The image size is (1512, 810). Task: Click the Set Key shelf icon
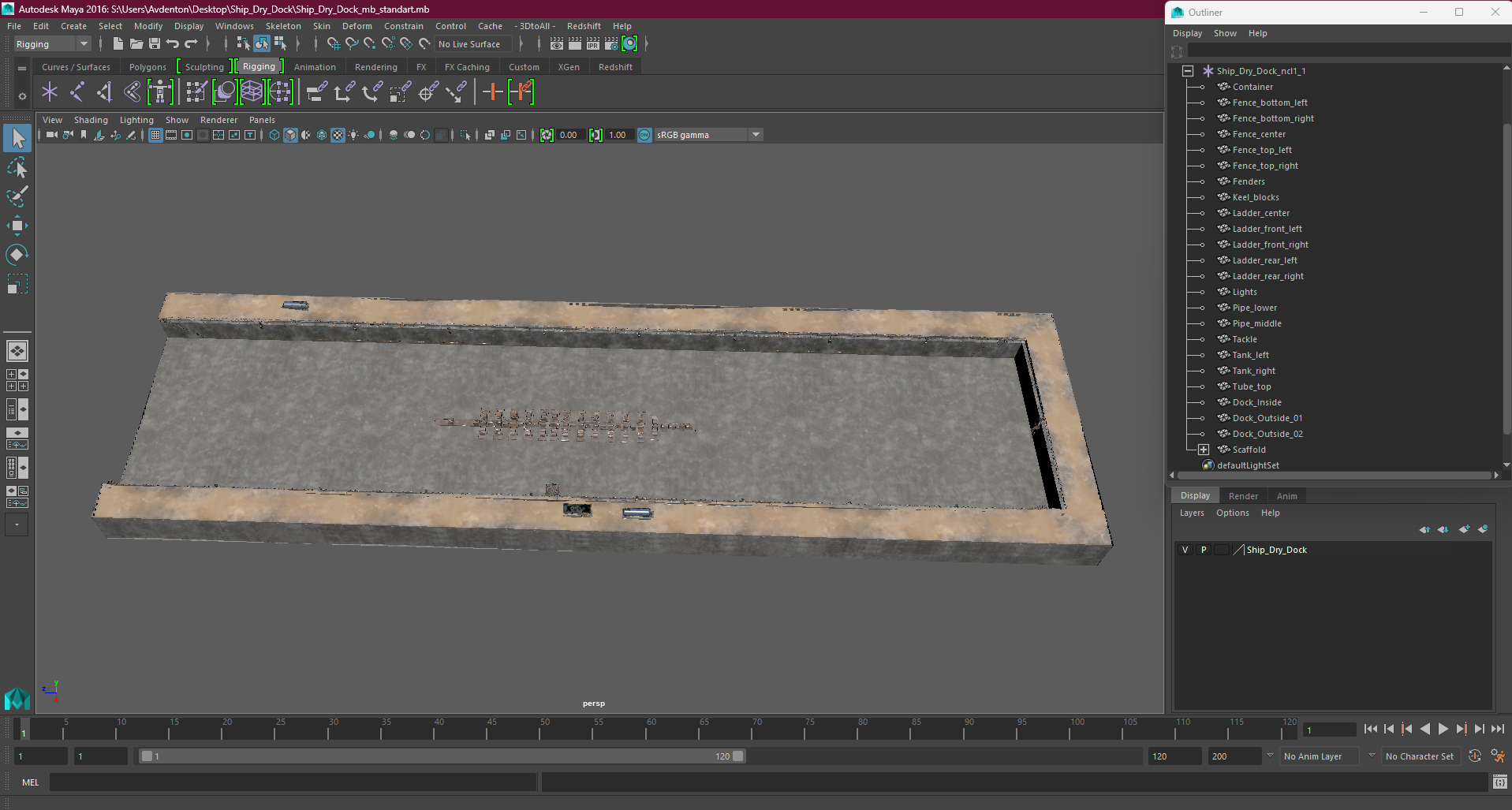coord(492,92)
